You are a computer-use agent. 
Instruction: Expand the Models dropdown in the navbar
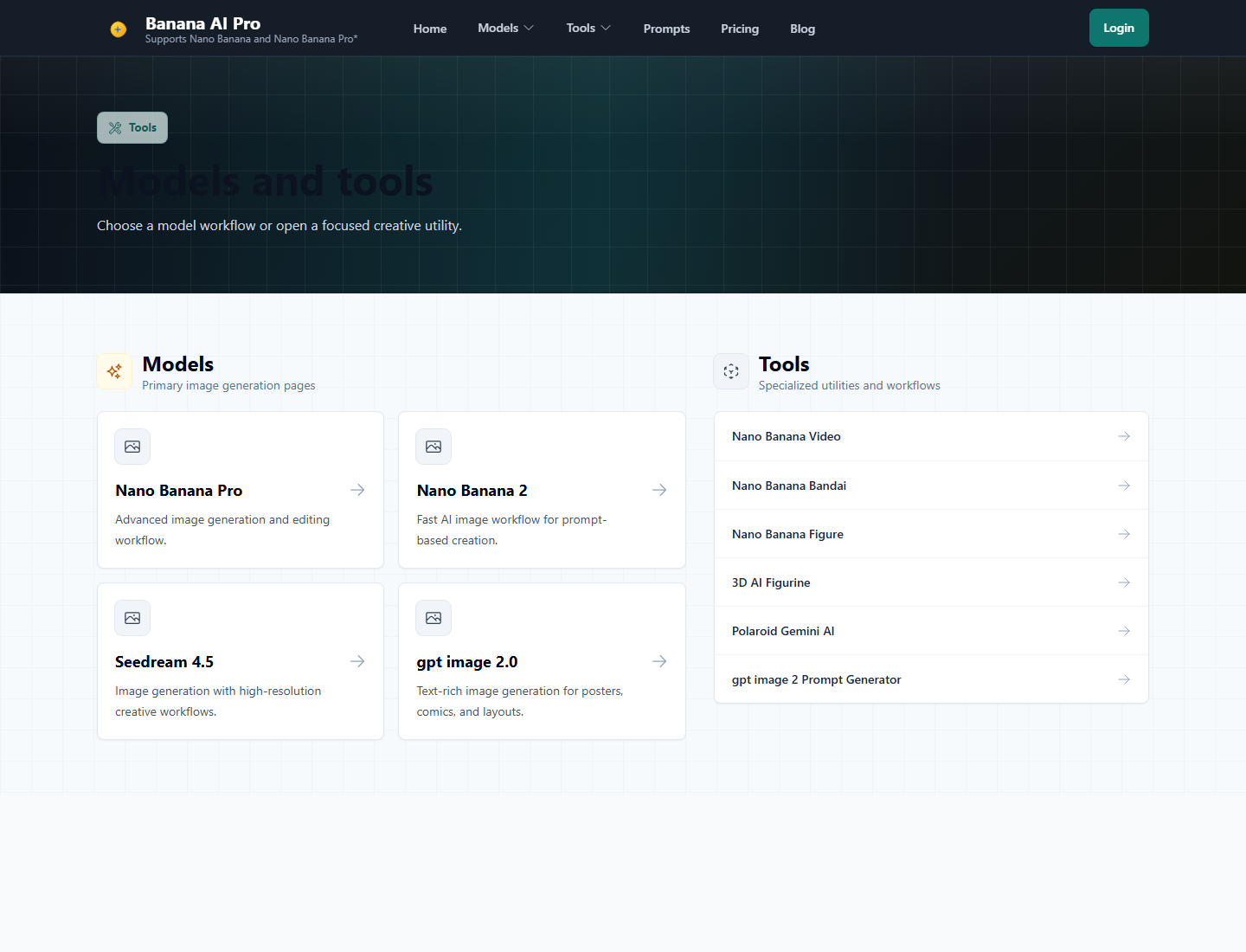pyautogui.click(x=505, y=29)
